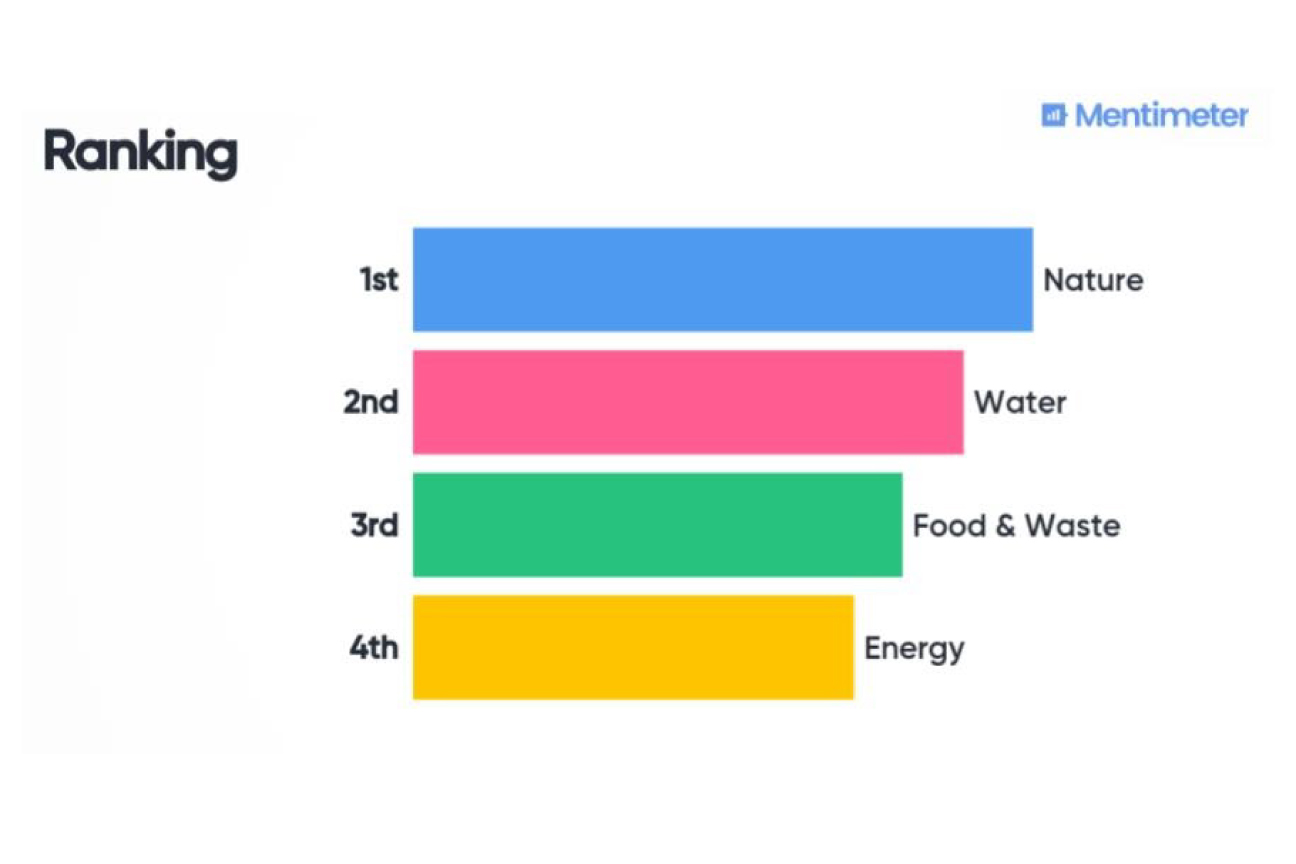Select the green Food & Waste bar
The image size is (1296, 864).
(657, 525)
